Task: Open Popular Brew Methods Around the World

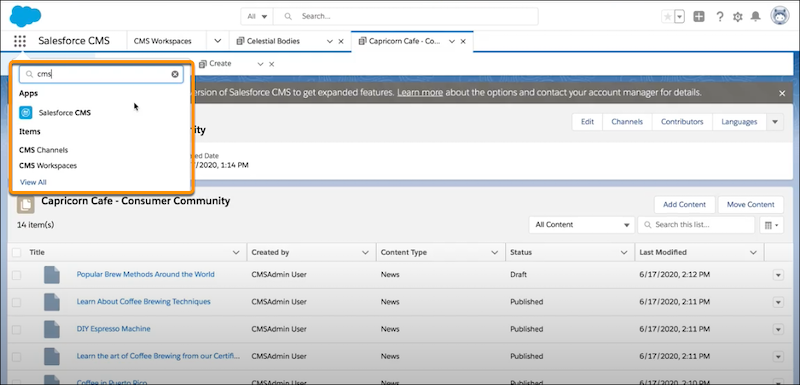Action: point(145,274)
